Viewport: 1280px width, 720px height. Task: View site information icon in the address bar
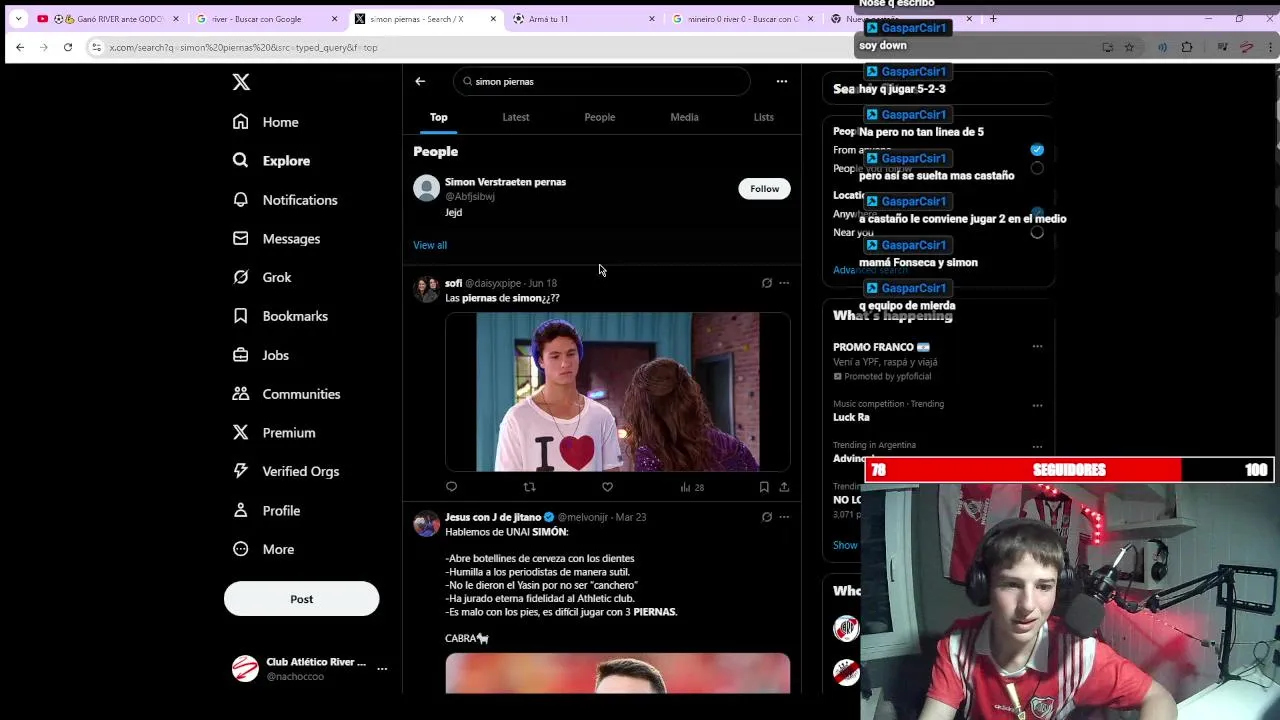coord(96,47)
